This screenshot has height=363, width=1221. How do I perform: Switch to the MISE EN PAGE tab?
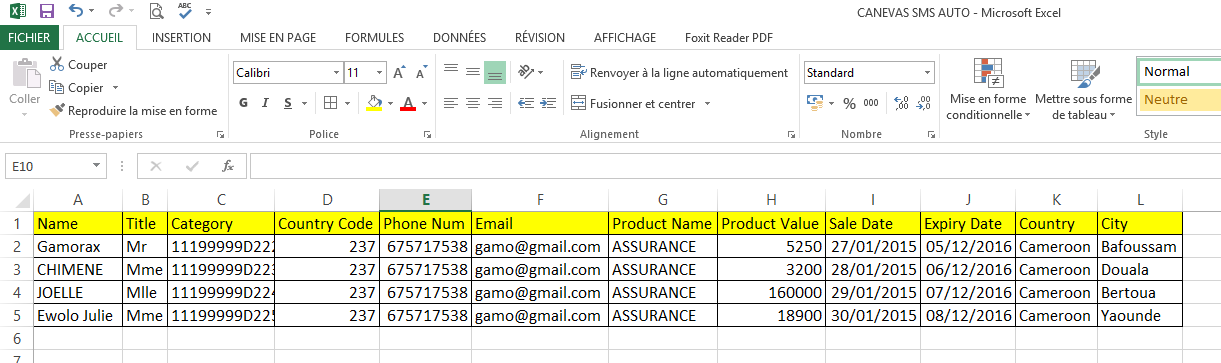278,38
